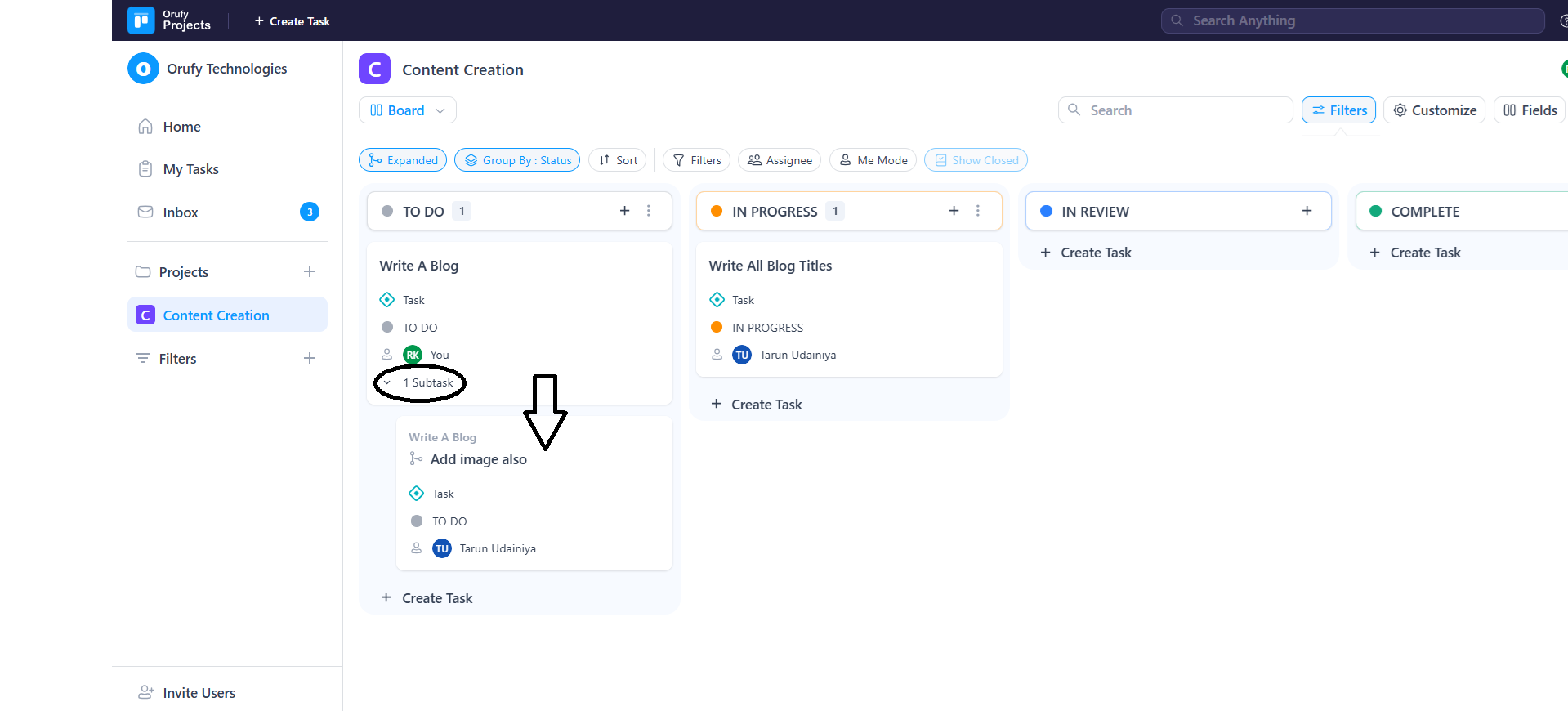
Task: Click plus icon beside Projects in sidebar
Action: 310,271
